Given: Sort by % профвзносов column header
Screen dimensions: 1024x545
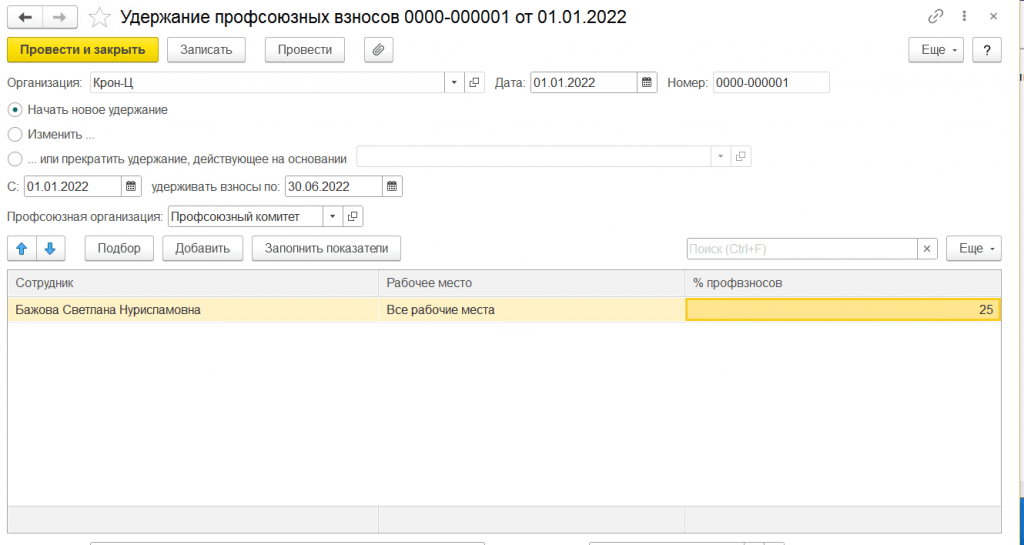Looking at the screenshot, I should coord(843,283).
